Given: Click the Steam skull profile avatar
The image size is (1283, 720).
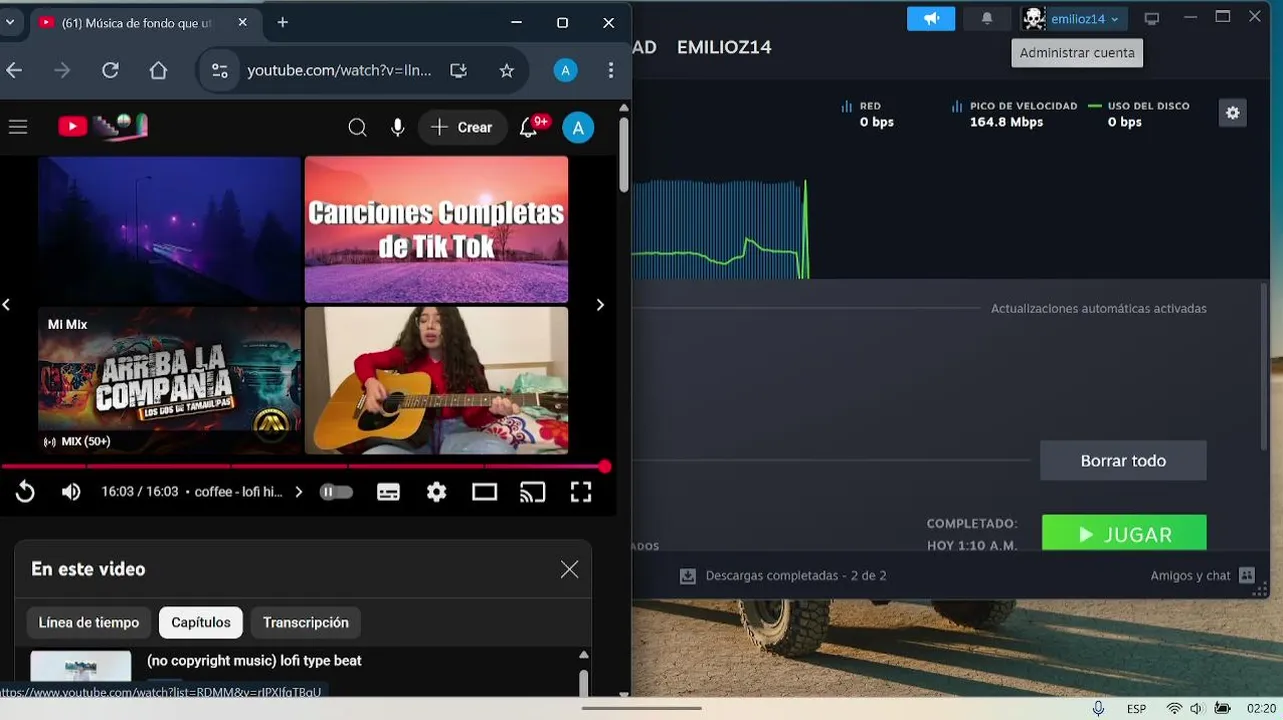Looking at the screenshot, I should pos(1034,18).
